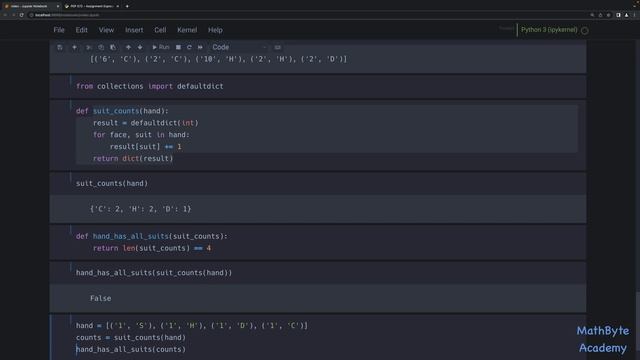Image resolution: width=640 pixels, height=360 pixels.
Task: Click the 'hand_has_all_suits(counts)' line
Action: 131,349
